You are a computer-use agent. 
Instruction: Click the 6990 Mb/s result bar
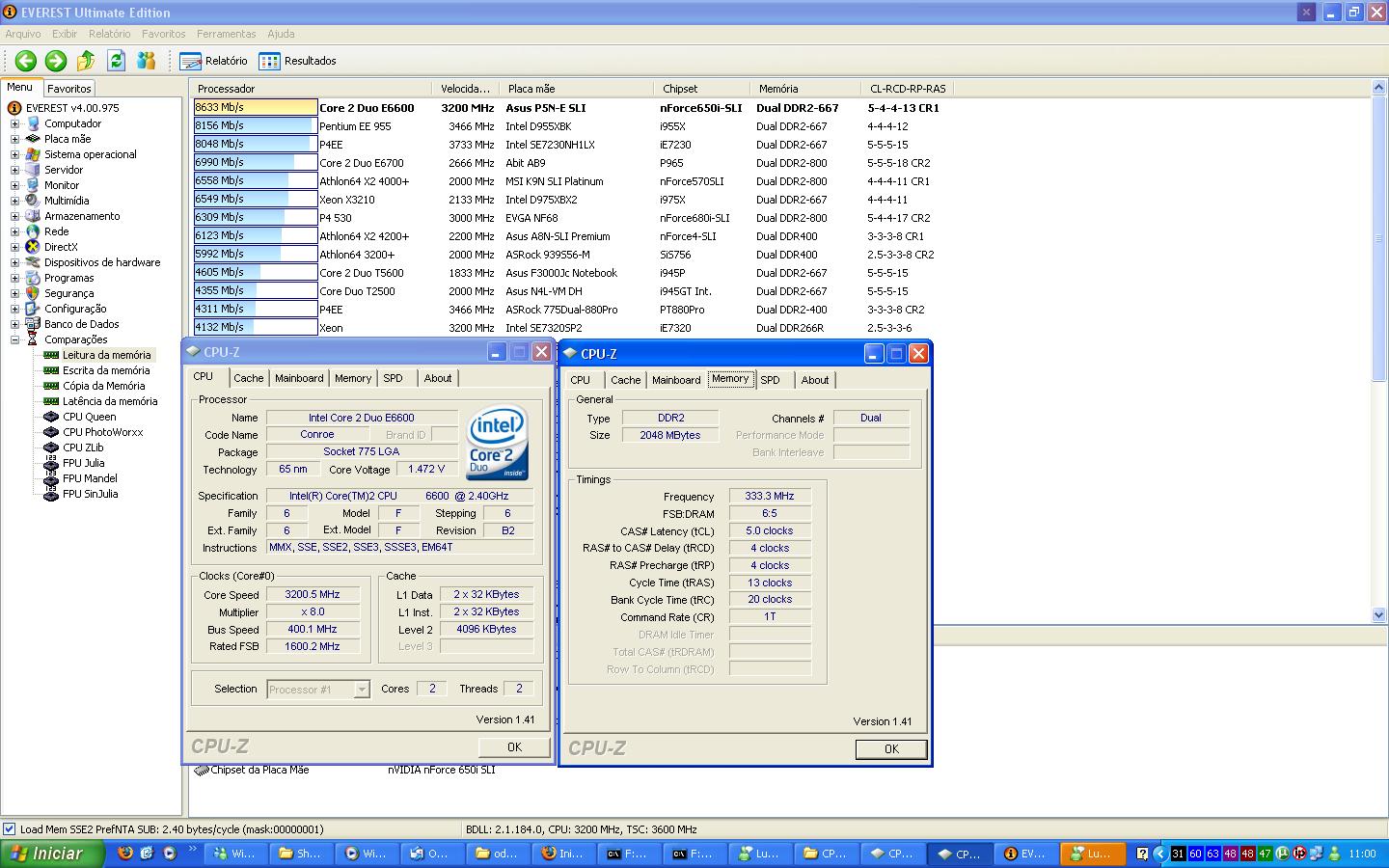(256, 163)
